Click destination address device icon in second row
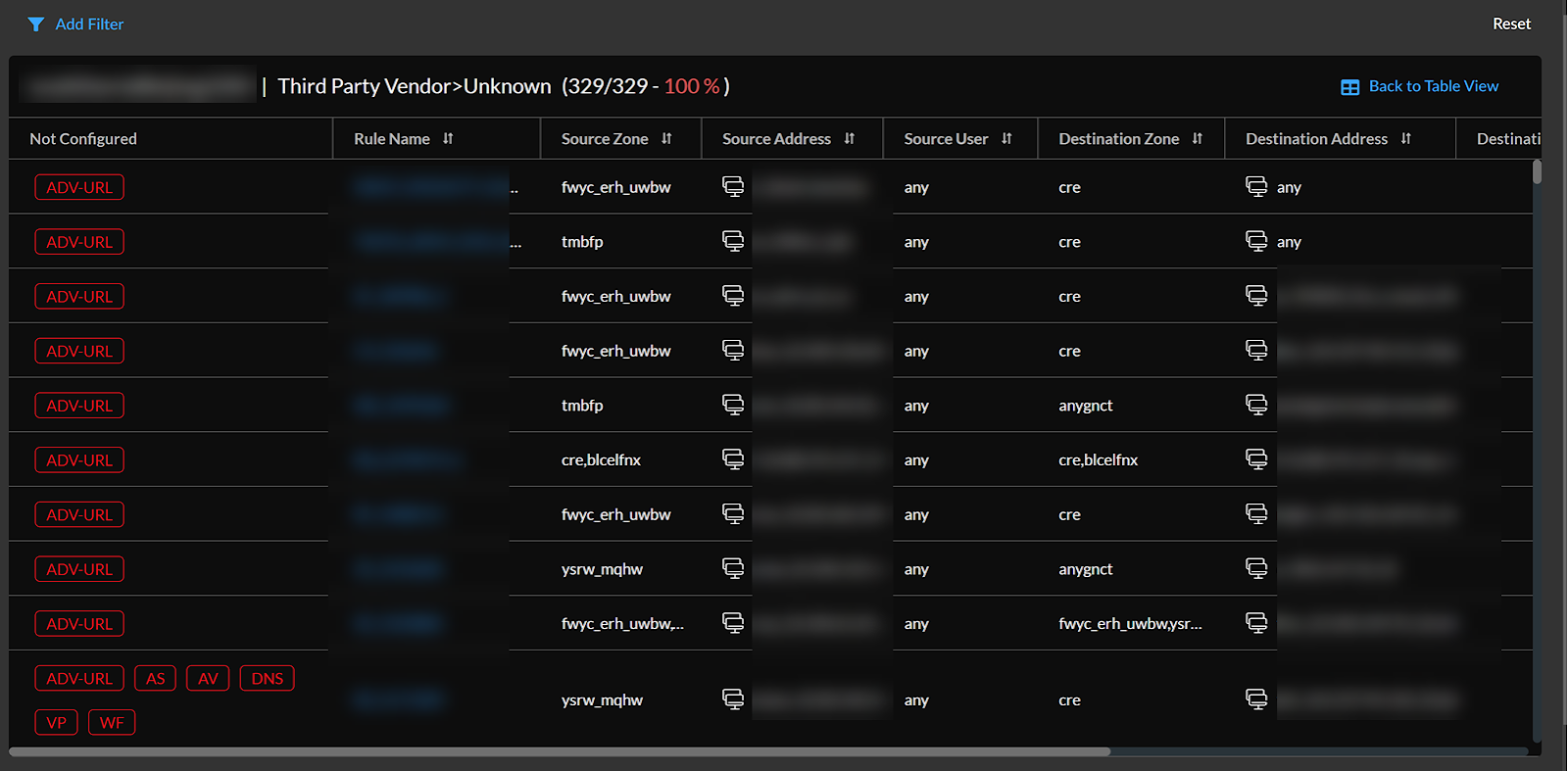Viewport: 1568px width, 771px height. pos(1255,241)
